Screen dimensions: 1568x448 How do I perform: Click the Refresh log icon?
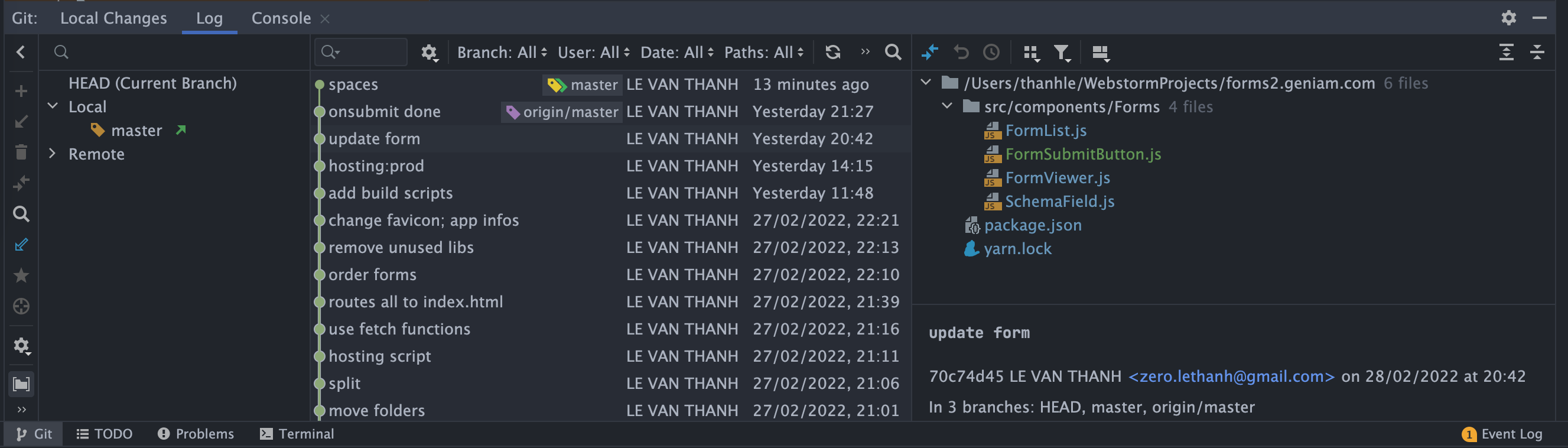pyautogui.click(x=832, y=53)
